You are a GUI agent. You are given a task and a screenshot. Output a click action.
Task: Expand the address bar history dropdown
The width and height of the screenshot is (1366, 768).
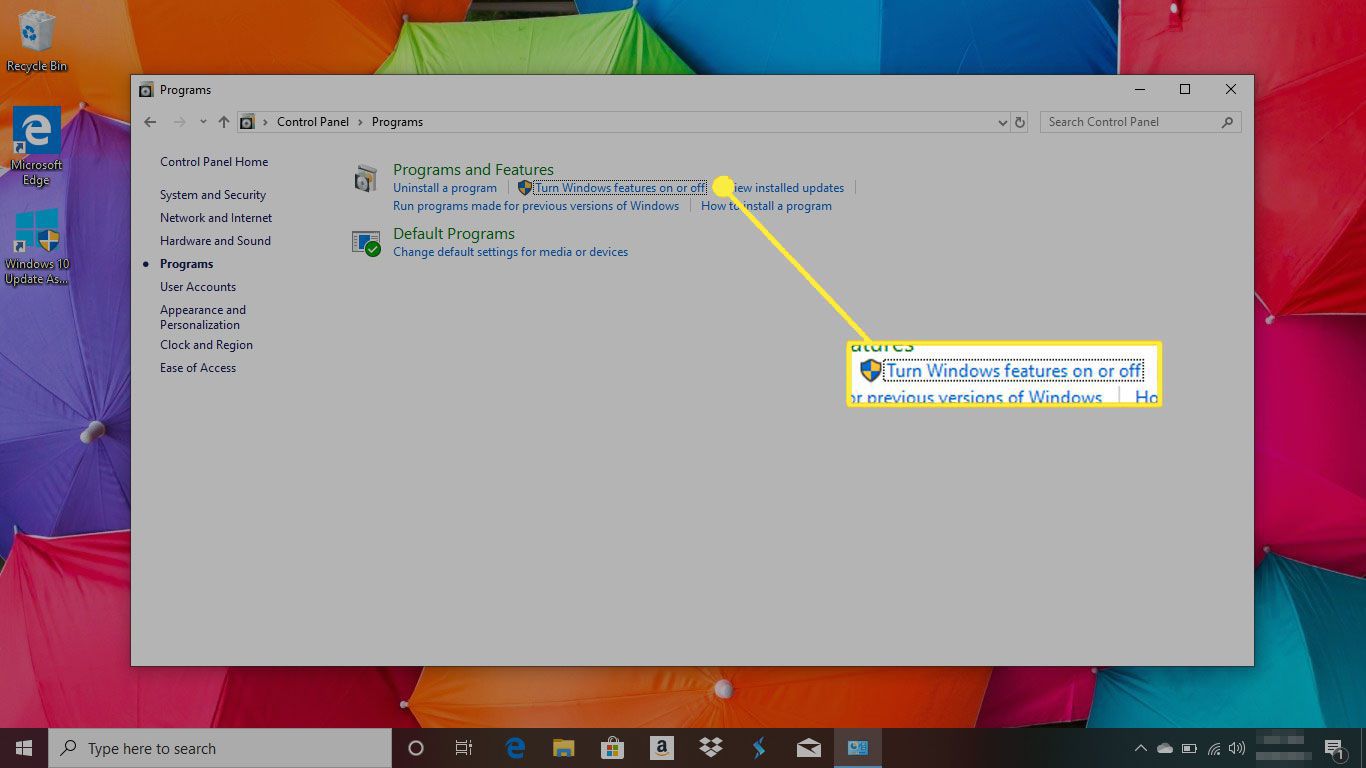click(x=1003, y=122)
